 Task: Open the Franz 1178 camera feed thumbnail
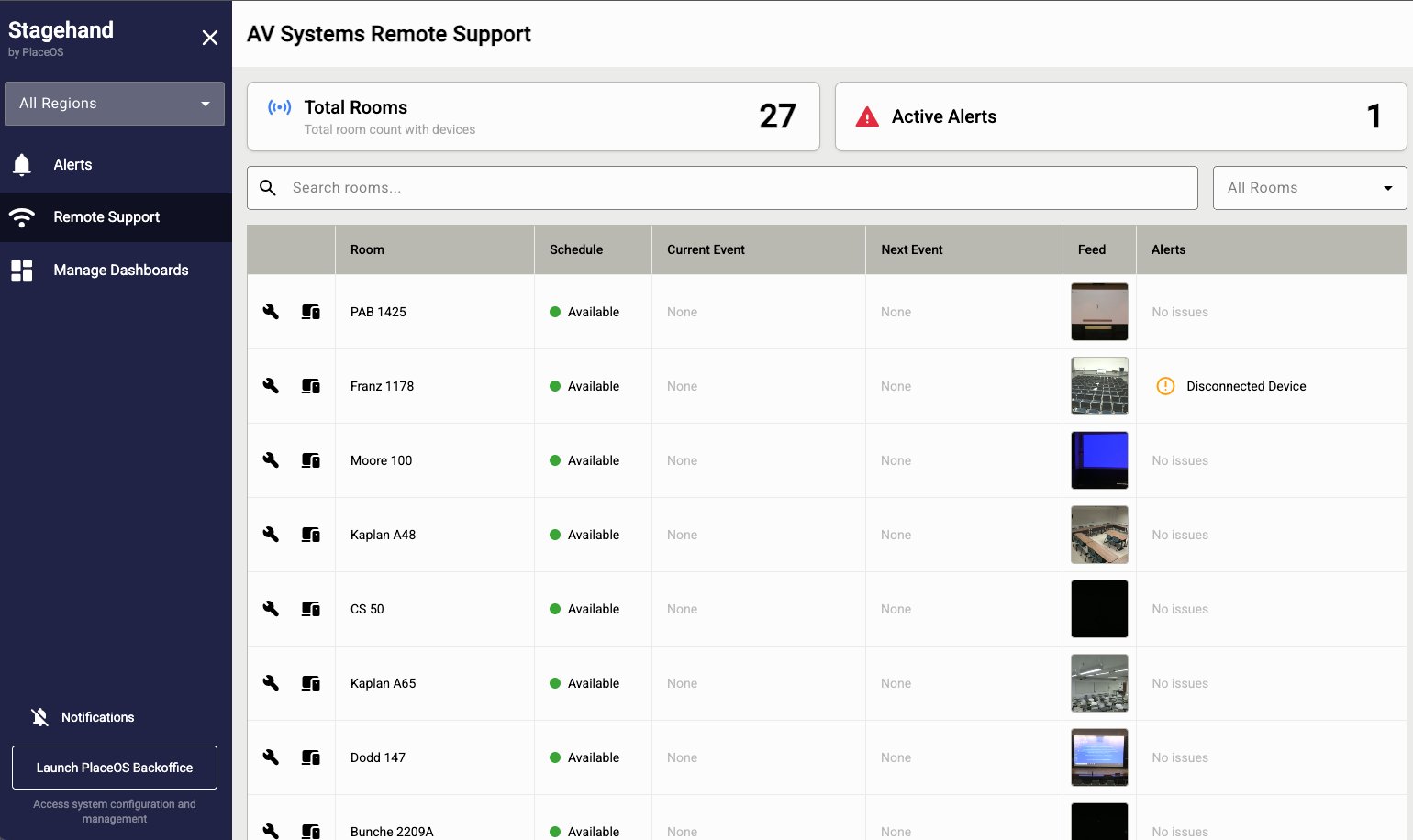pyautogui.click(x=1099, y=386)
